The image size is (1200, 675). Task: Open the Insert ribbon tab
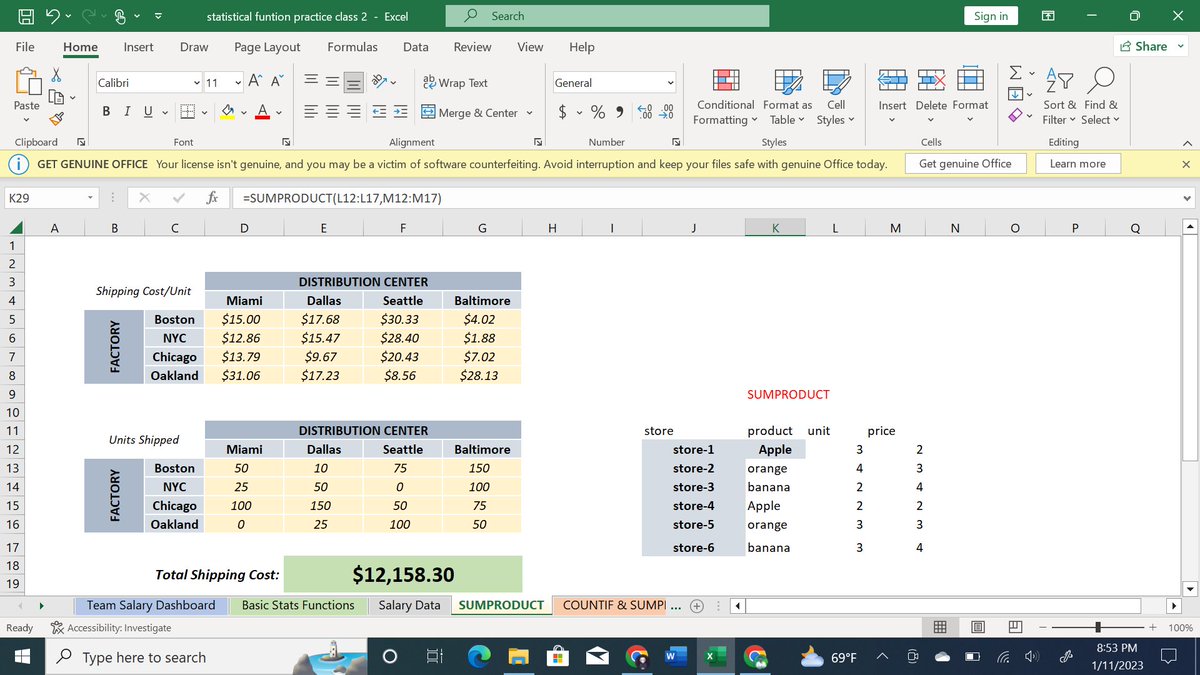pyautogui.click(x=138, y=47)
